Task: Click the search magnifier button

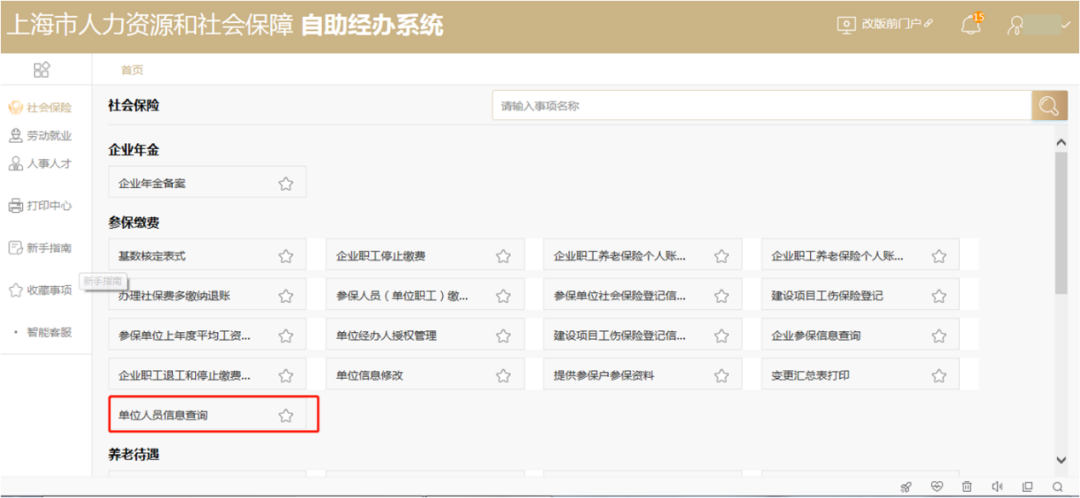Action: pos(1049,106)
